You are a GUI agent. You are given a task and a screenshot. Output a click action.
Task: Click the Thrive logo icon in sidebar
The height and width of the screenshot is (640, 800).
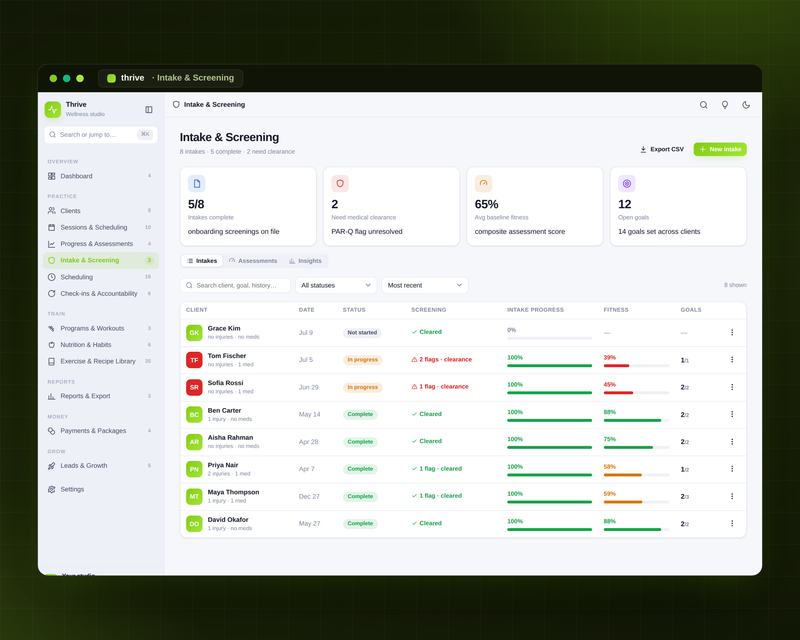53,109
